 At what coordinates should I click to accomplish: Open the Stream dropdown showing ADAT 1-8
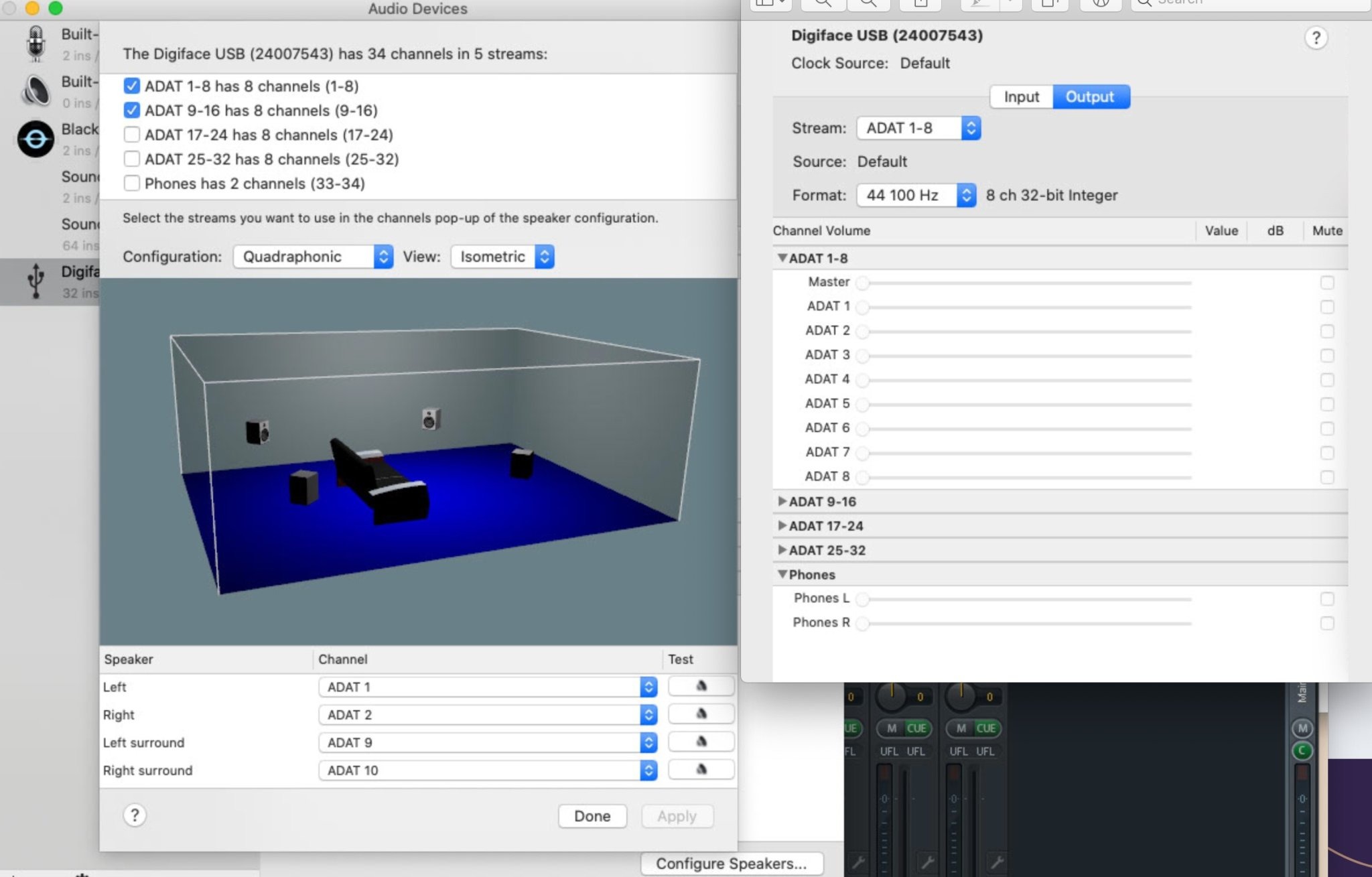click(x=918, y=128)
